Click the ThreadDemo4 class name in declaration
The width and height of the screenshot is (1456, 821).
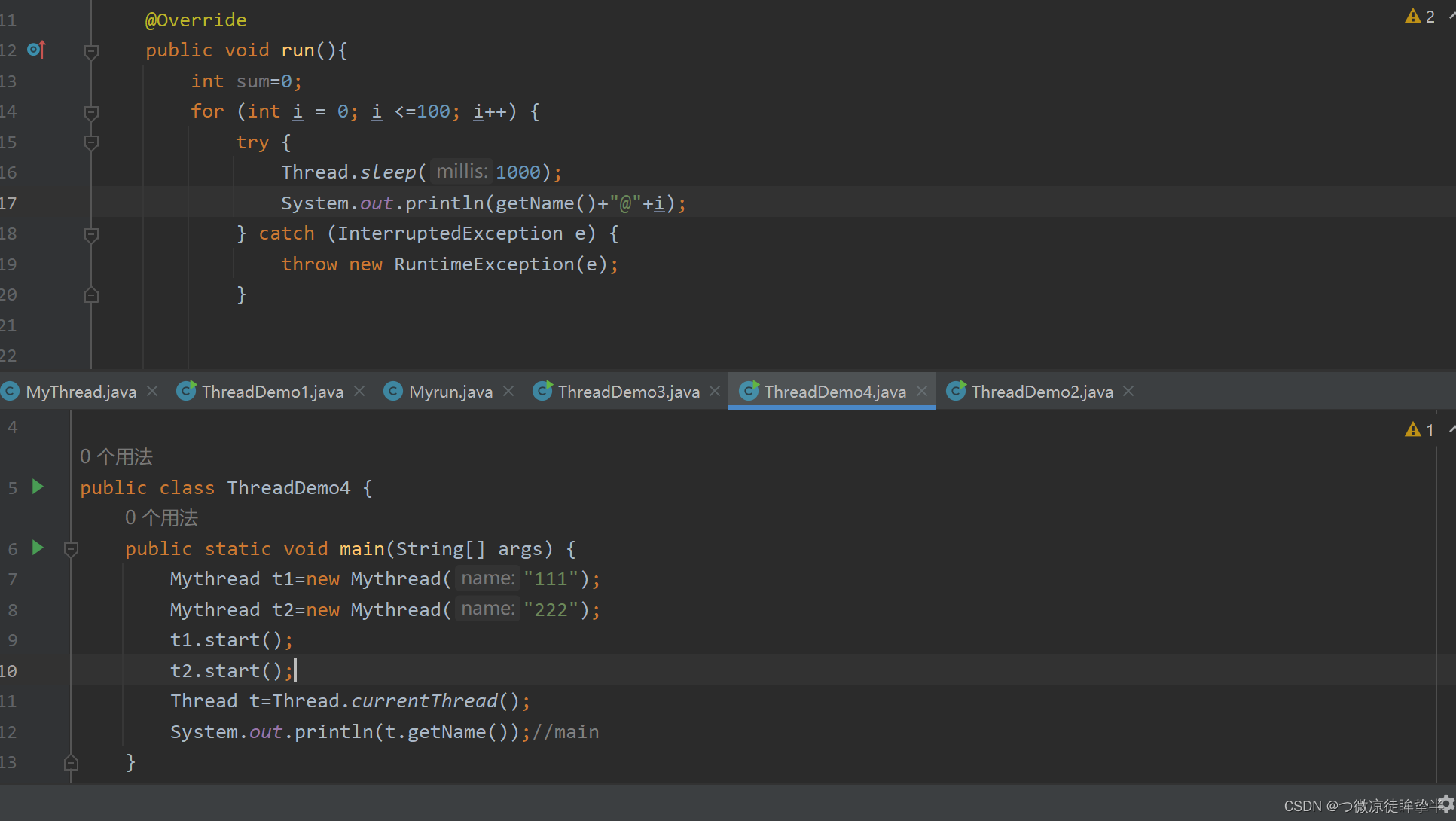click(x=288, y=488)
